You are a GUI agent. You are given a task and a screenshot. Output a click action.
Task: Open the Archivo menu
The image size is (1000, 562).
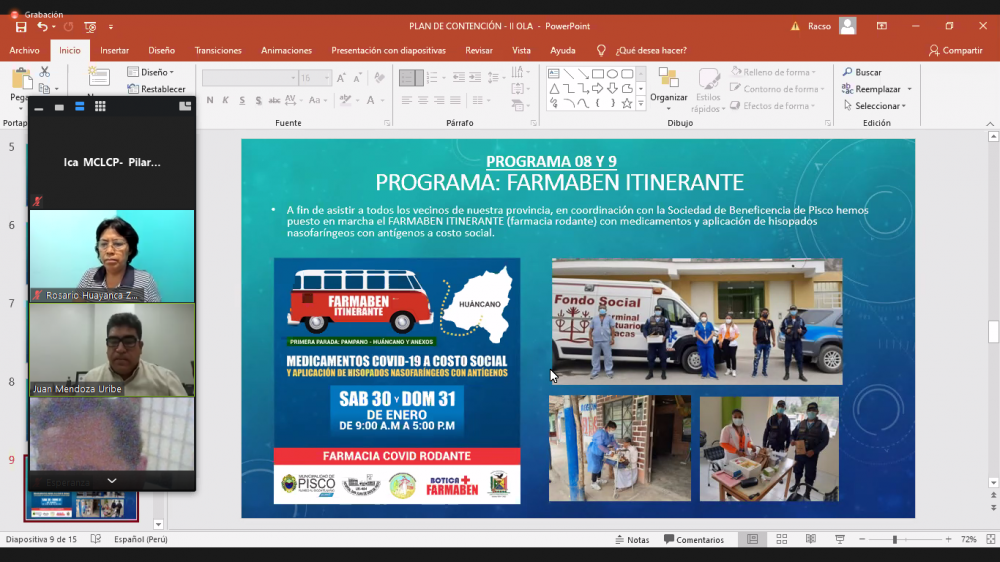coord(24,50)
